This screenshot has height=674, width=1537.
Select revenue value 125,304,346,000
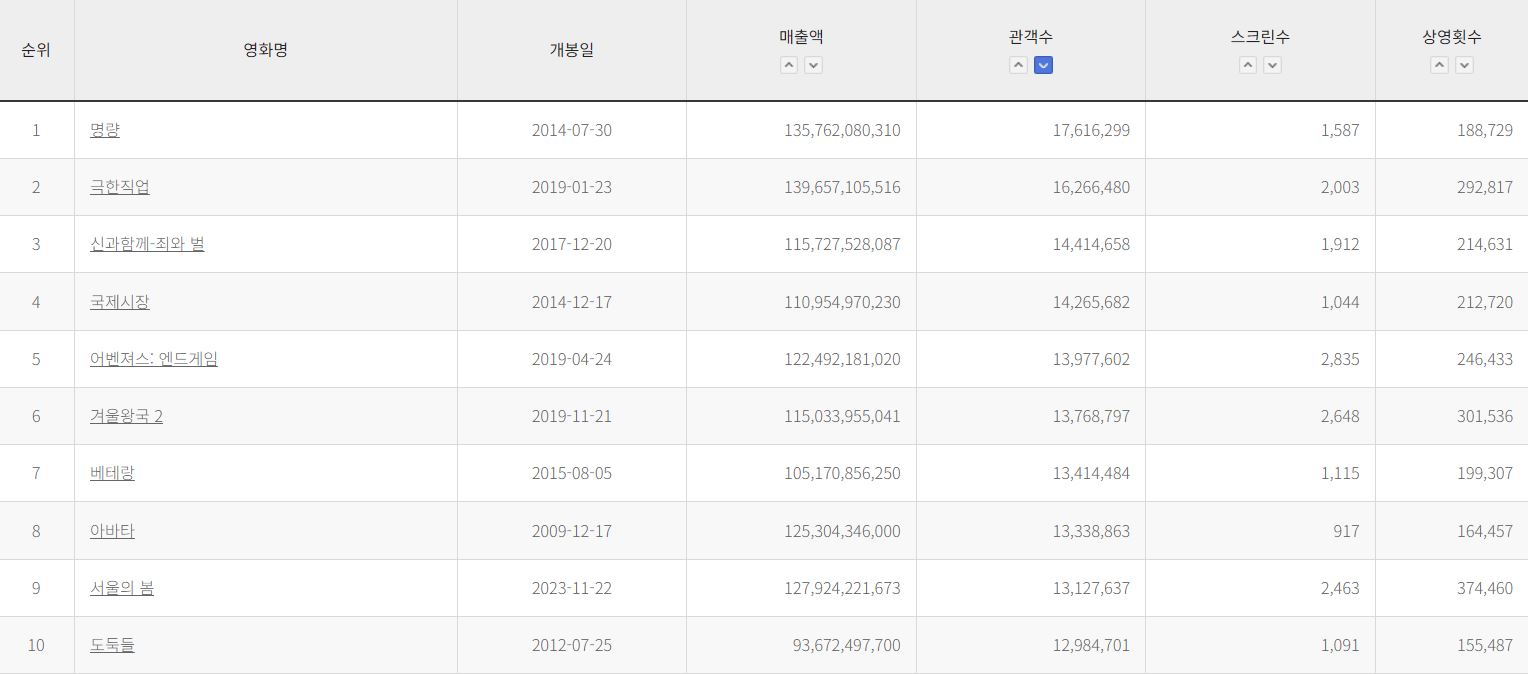[x=842, y=531]
